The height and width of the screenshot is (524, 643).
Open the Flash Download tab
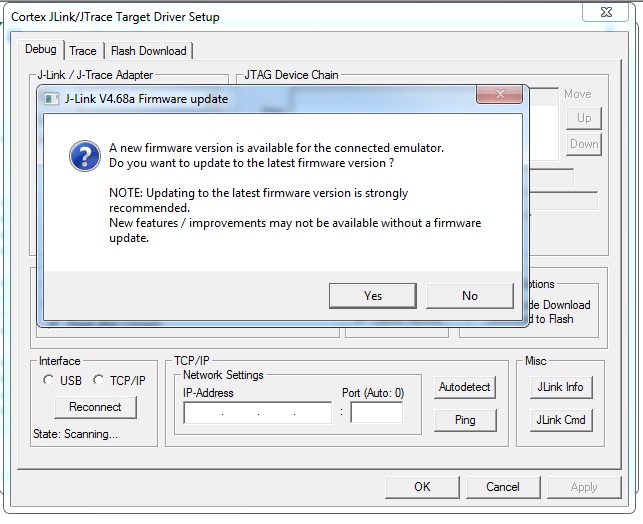click(148, 51)
